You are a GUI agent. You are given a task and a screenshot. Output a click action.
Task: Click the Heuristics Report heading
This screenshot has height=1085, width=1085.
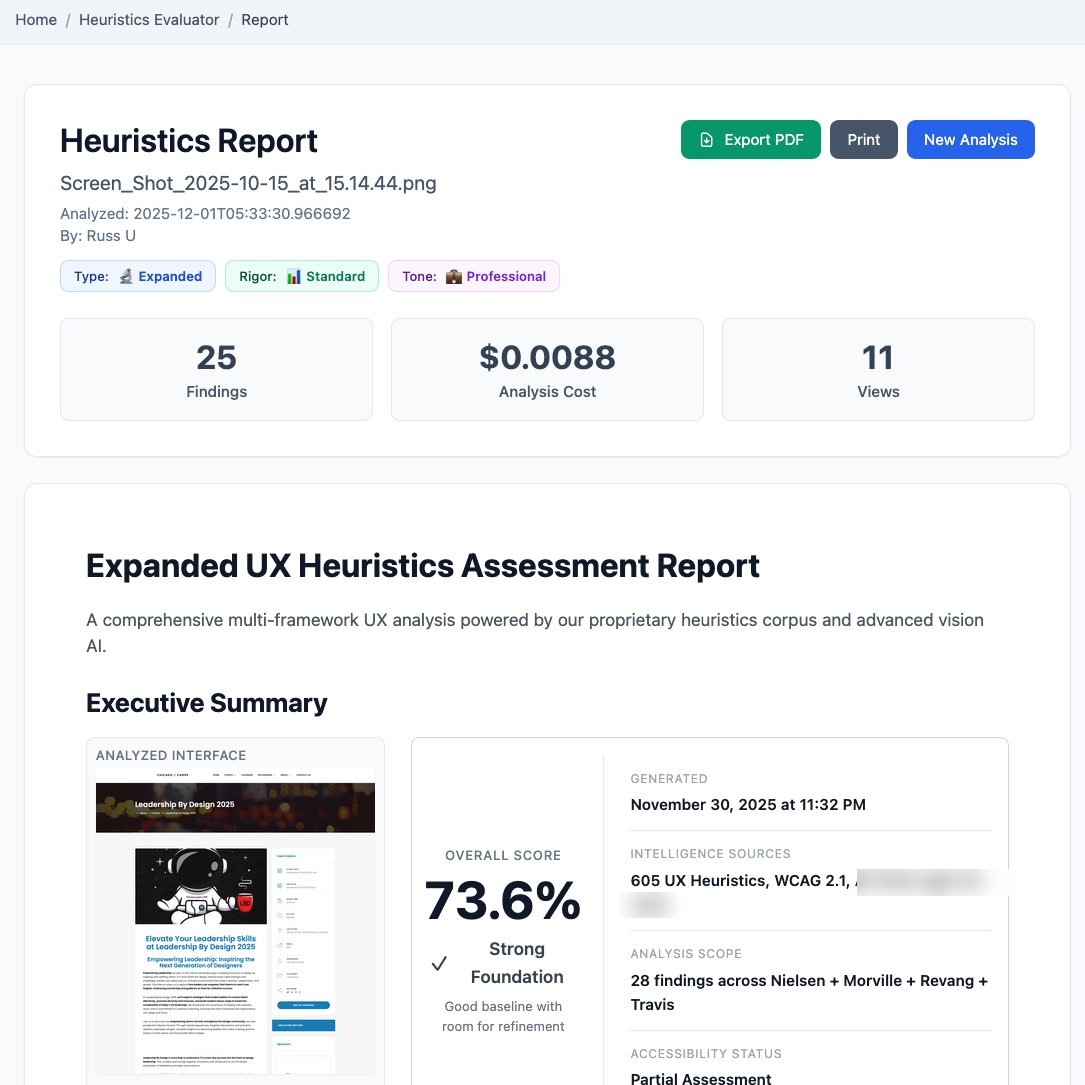click(188, 141)
